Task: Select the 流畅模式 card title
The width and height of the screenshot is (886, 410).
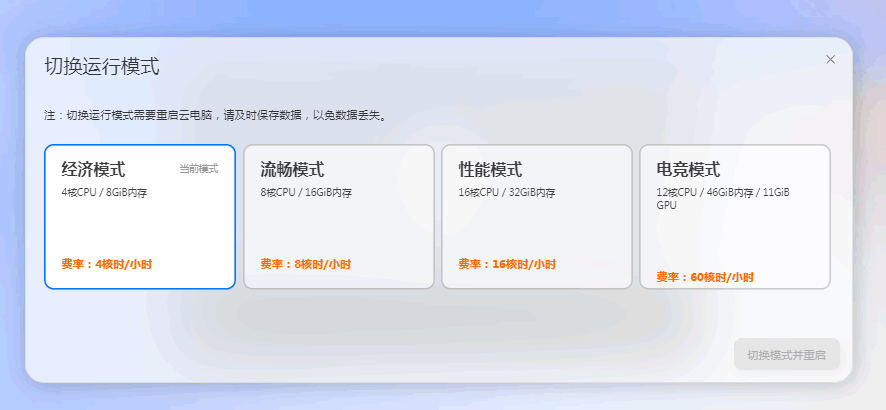Action: click(x=292, y=169)
